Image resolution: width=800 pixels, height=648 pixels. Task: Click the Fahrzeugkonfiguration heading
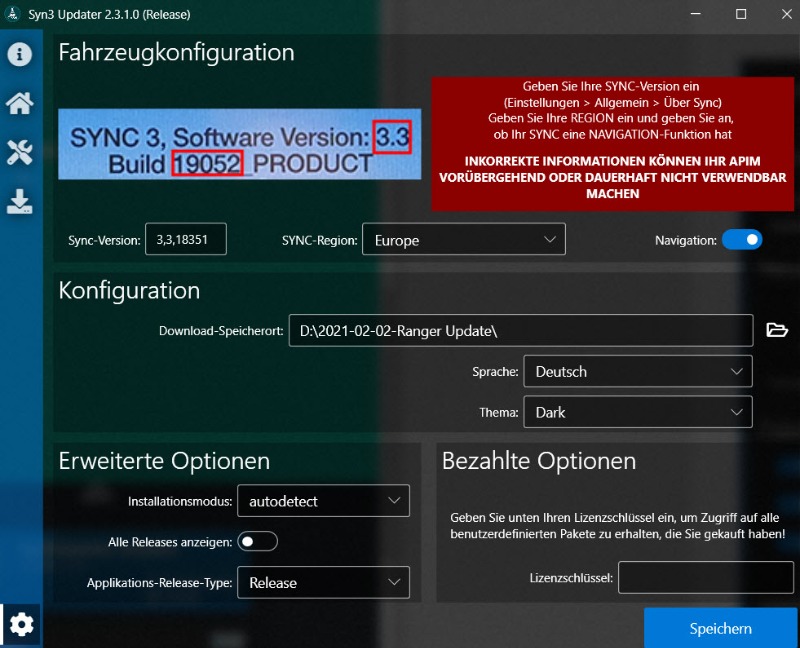177,53
